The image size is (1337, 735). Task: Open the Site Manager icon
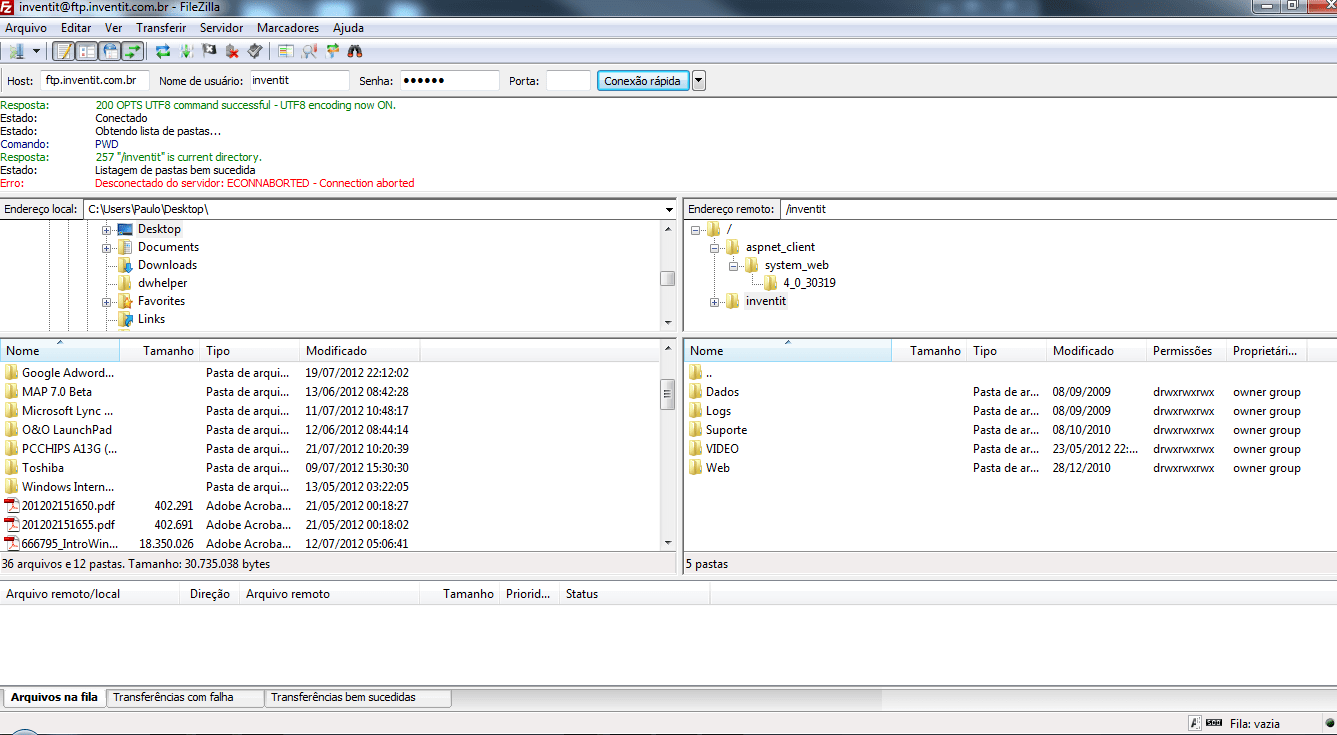point(17,51)
